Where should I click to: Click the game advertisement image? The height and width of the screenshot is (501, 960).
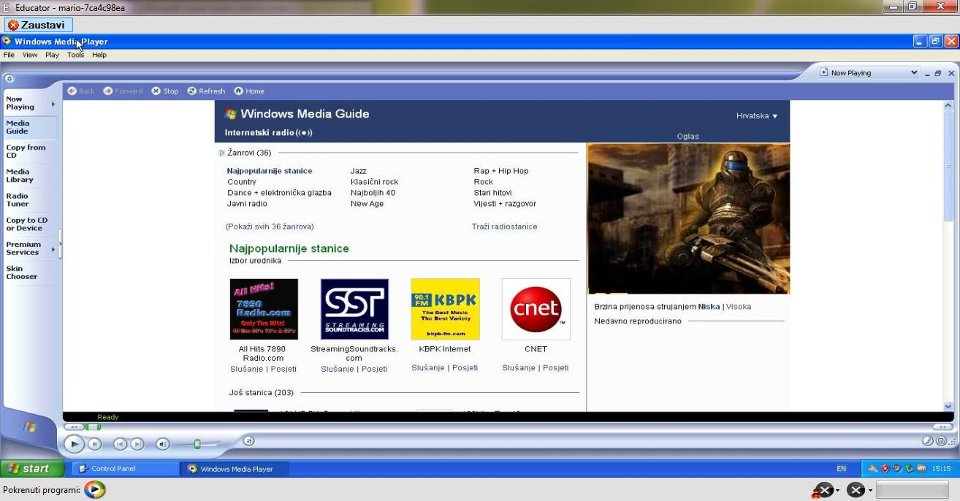tap(688, 219)
